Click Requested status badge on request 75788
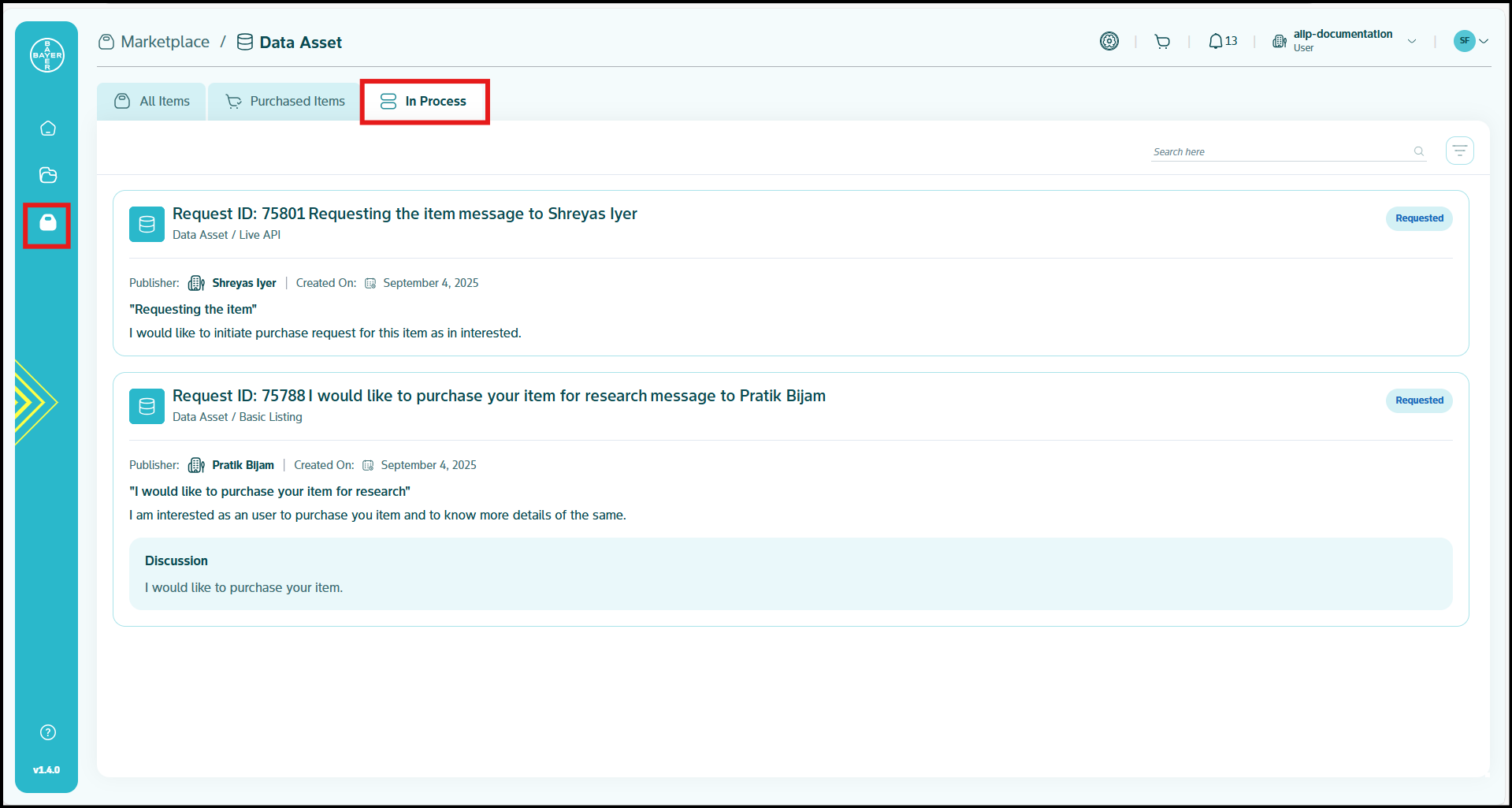1512x808 pixels. 1418,400
